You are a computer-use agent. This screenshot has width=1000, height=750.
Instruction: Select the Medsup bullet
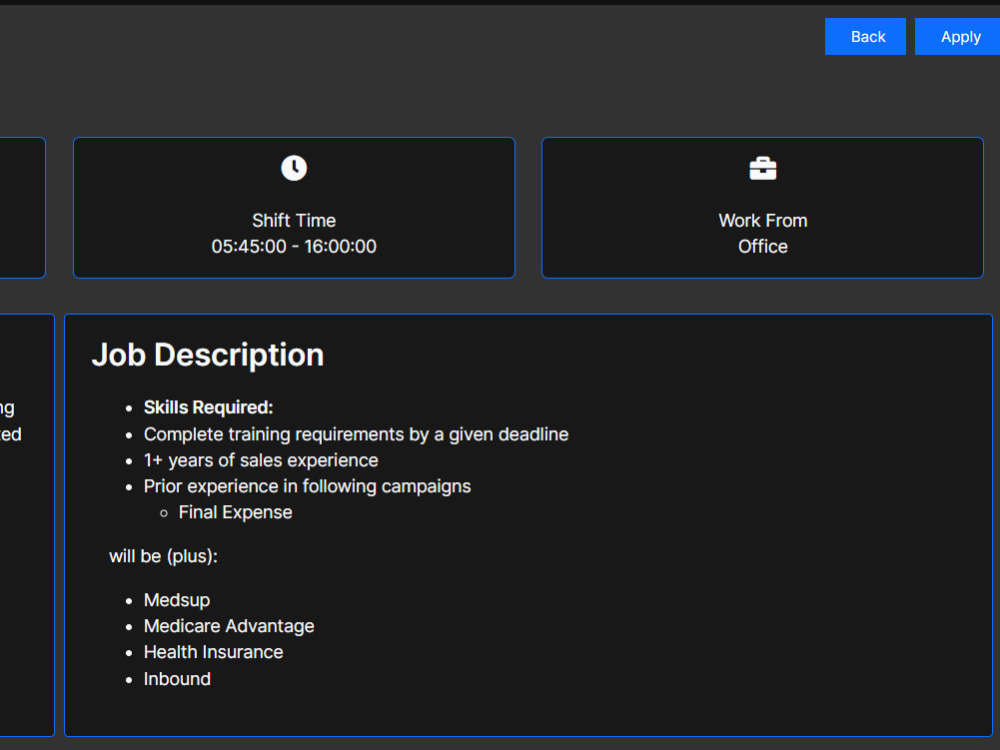177,600
